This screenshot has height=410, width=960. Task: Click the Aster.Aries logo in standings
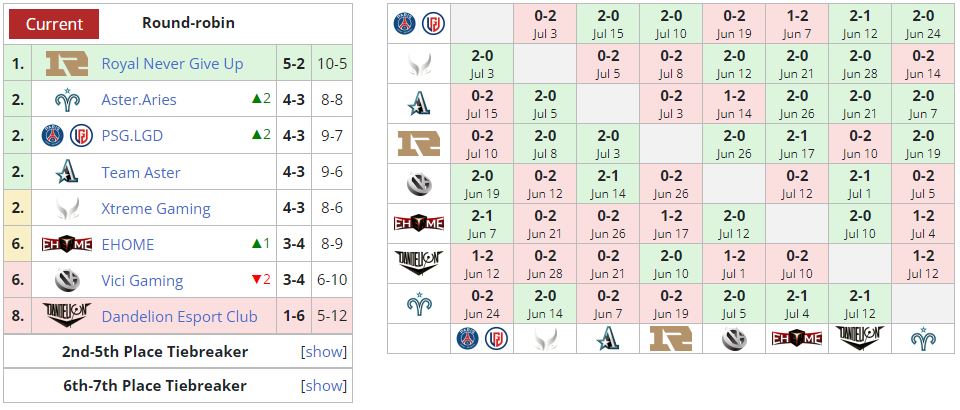coord(67,100)
